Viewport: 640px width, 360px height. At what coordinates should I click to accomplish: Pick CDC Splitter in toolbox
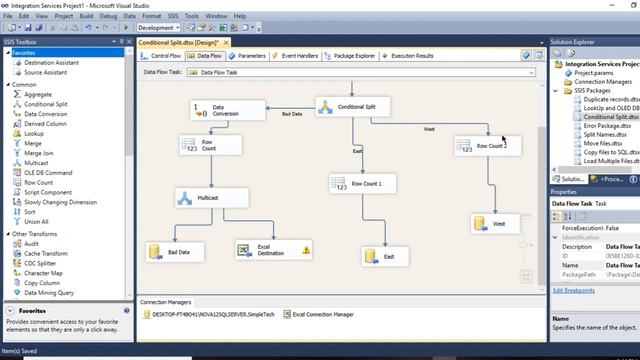(x=40, y=263)
